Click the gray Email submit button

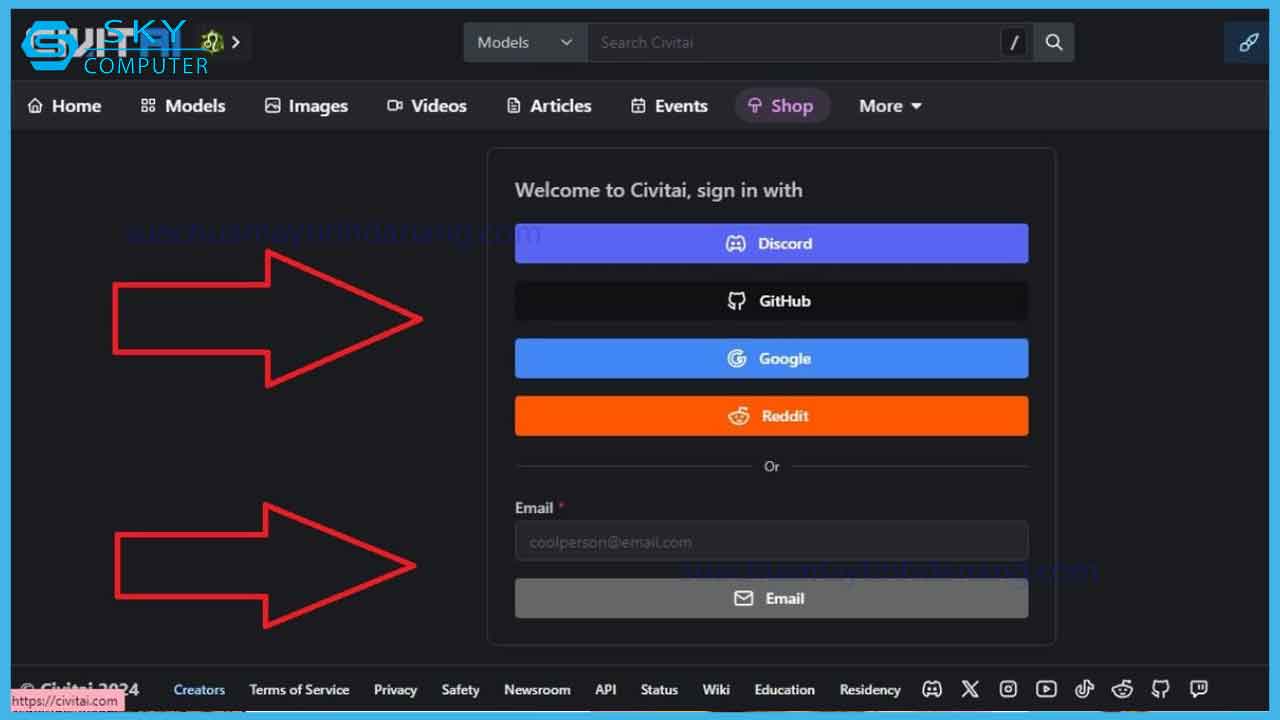pyautogui.click(x=771, y=598)
